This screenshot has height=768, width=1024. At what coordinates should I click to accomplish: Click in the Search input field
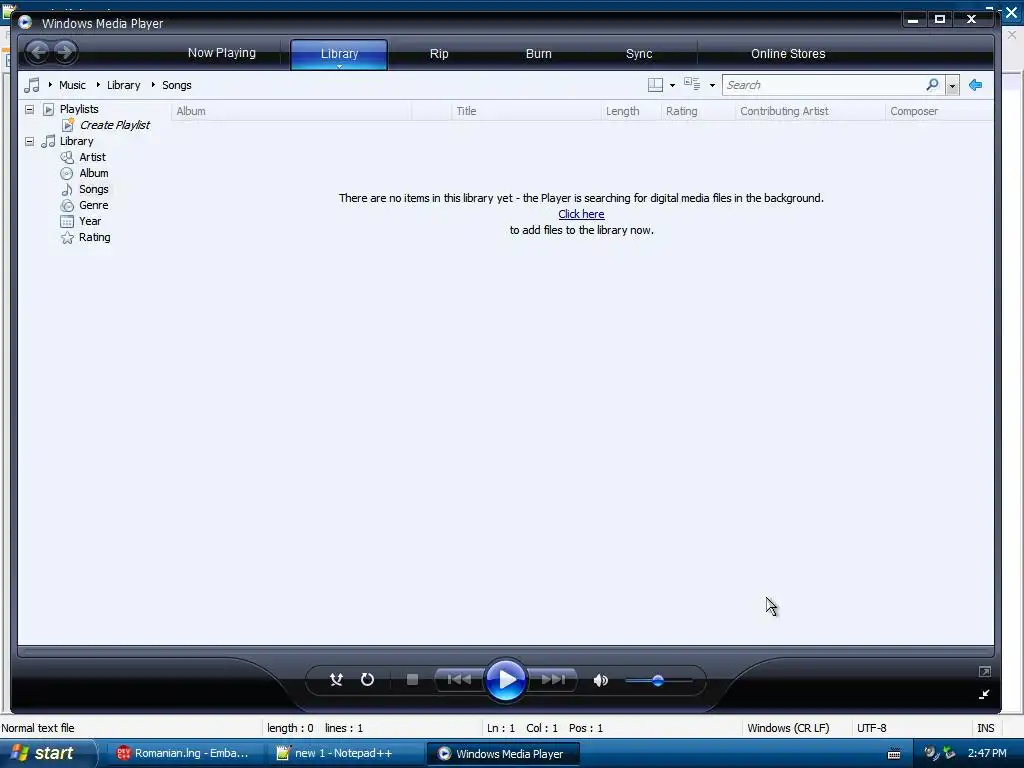824,85
